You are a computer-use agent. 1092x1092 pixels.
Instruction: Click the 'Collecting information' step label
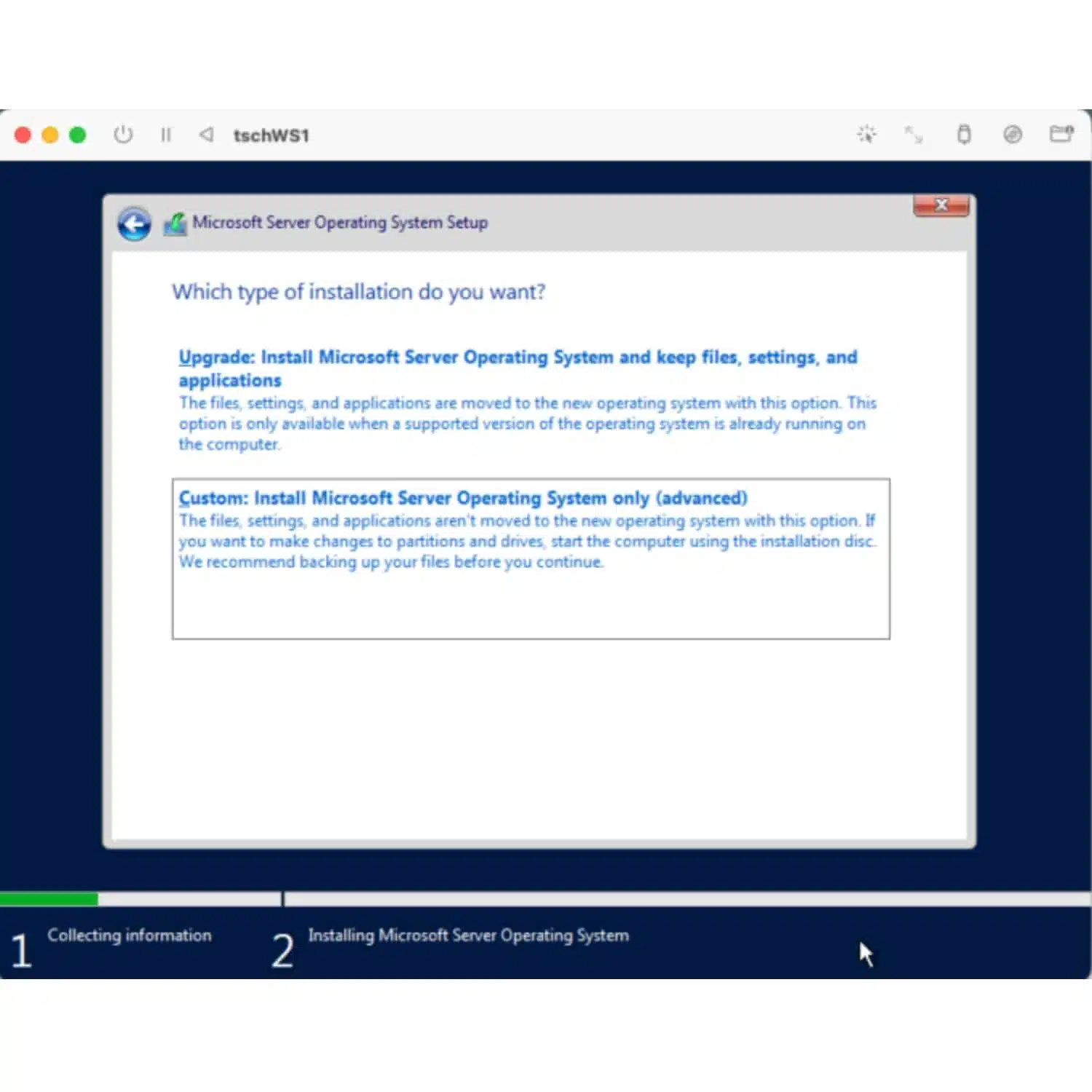coord(130,935)
